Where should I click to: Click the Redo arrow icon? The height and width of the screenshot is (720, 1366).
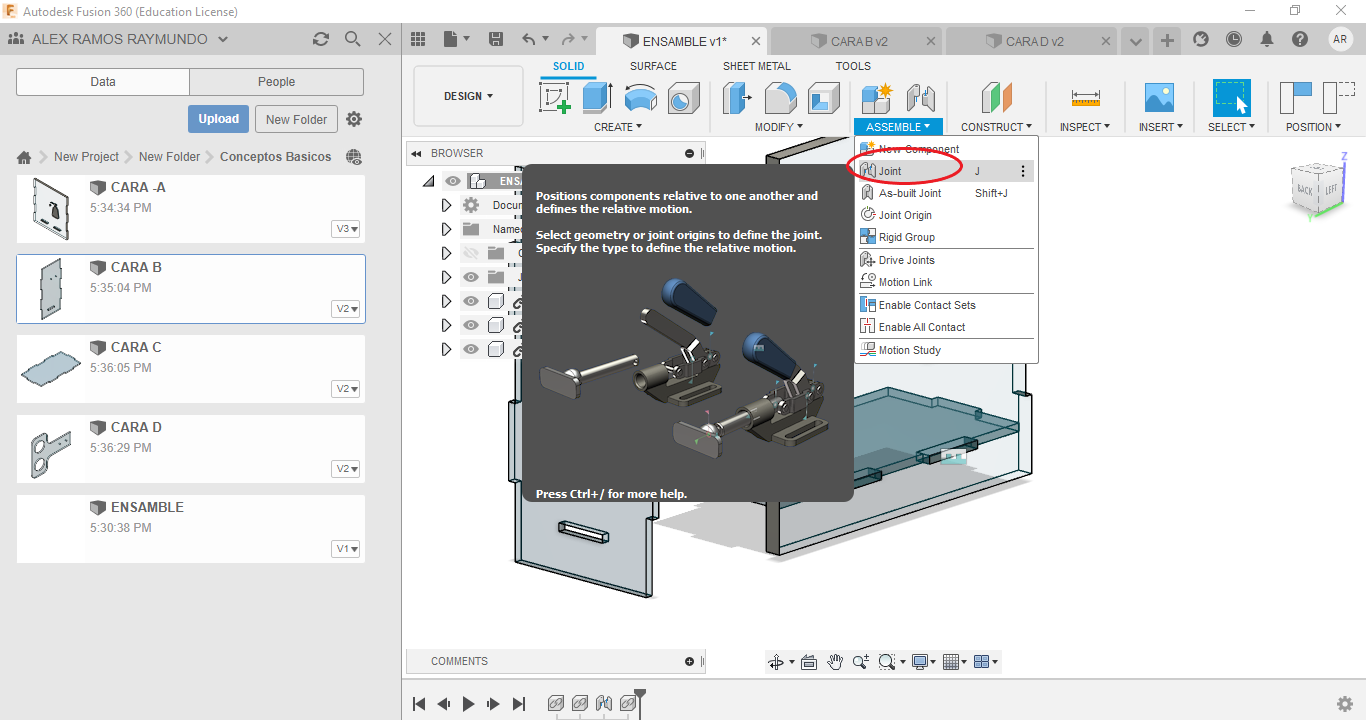(x=568, y=40)
